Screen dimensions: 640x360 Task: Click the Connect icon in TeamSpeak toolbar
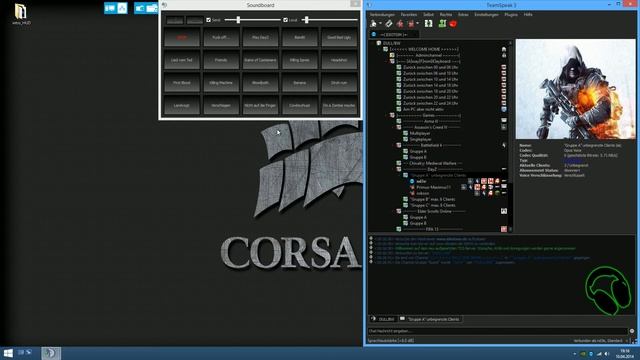(x=373, y=24)
